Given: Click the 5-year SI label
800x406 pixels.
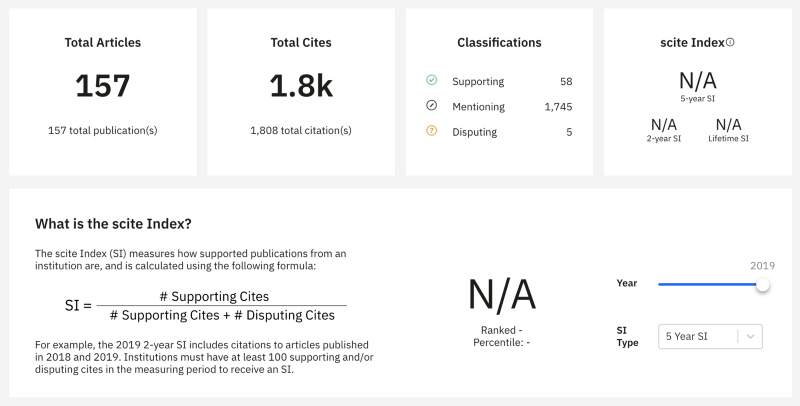Looking at the screenshot, I should tap(697, 98).
